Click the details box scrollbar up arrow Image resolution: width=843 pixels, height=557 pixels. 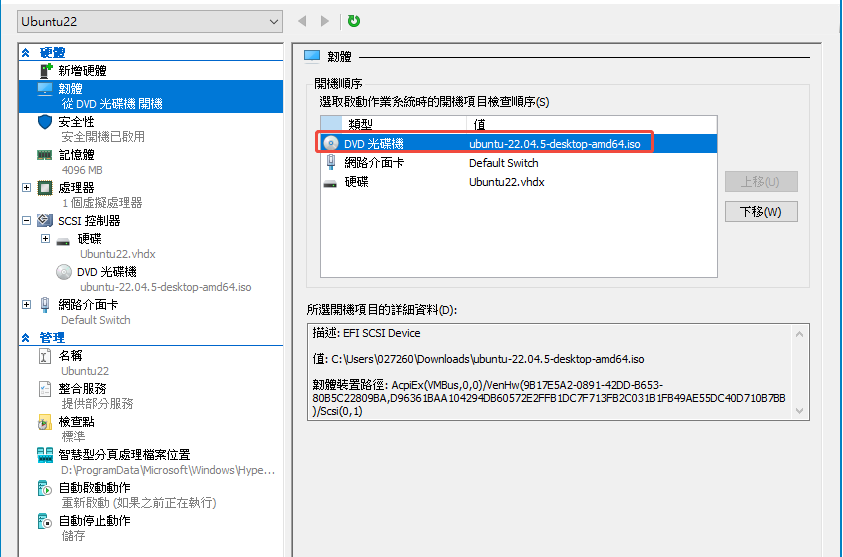pos(799,334)
